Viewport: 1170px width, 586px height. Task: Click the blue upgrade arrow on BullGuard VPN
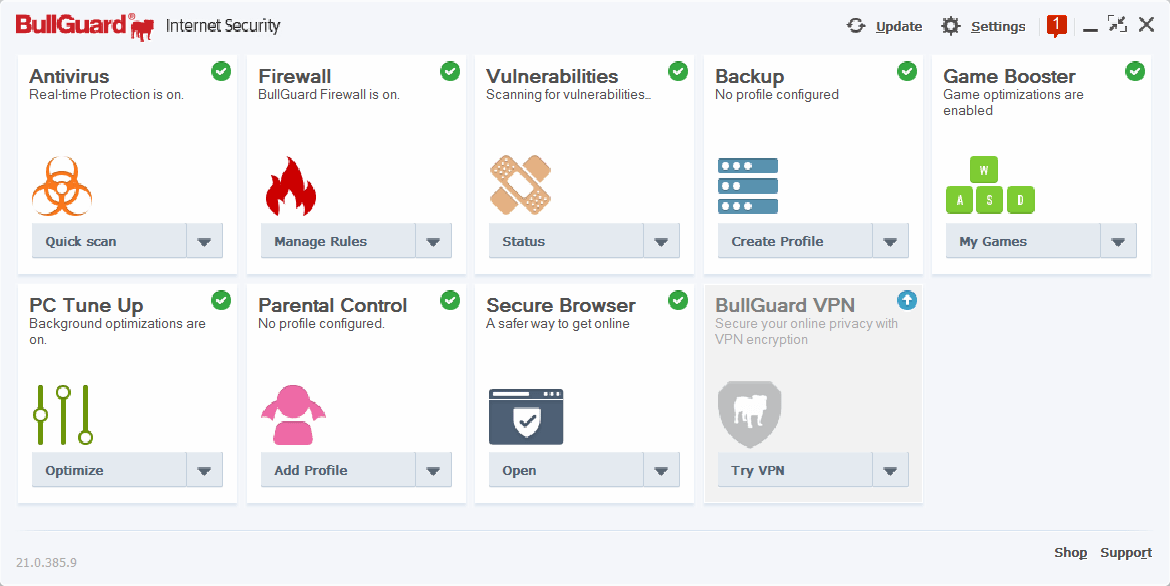pyautogui.click(x=907, y=300)
